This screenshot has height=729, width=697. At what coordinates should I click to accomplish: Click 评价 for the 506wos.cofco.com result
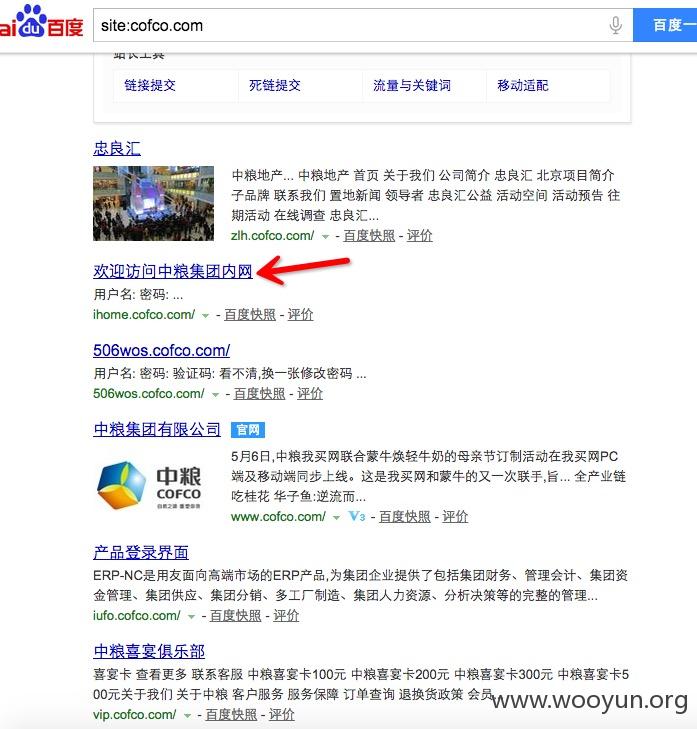(310, 394)
